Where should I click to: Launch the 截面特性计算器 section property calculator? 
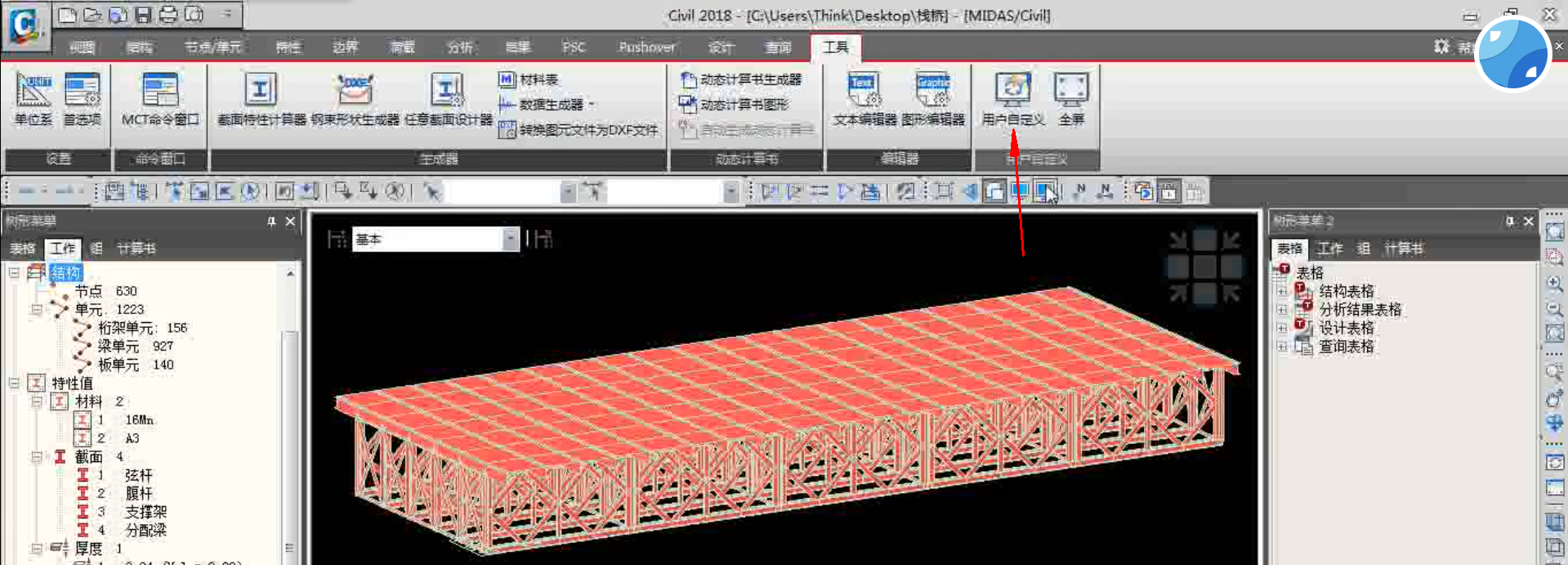pos(261,99)
